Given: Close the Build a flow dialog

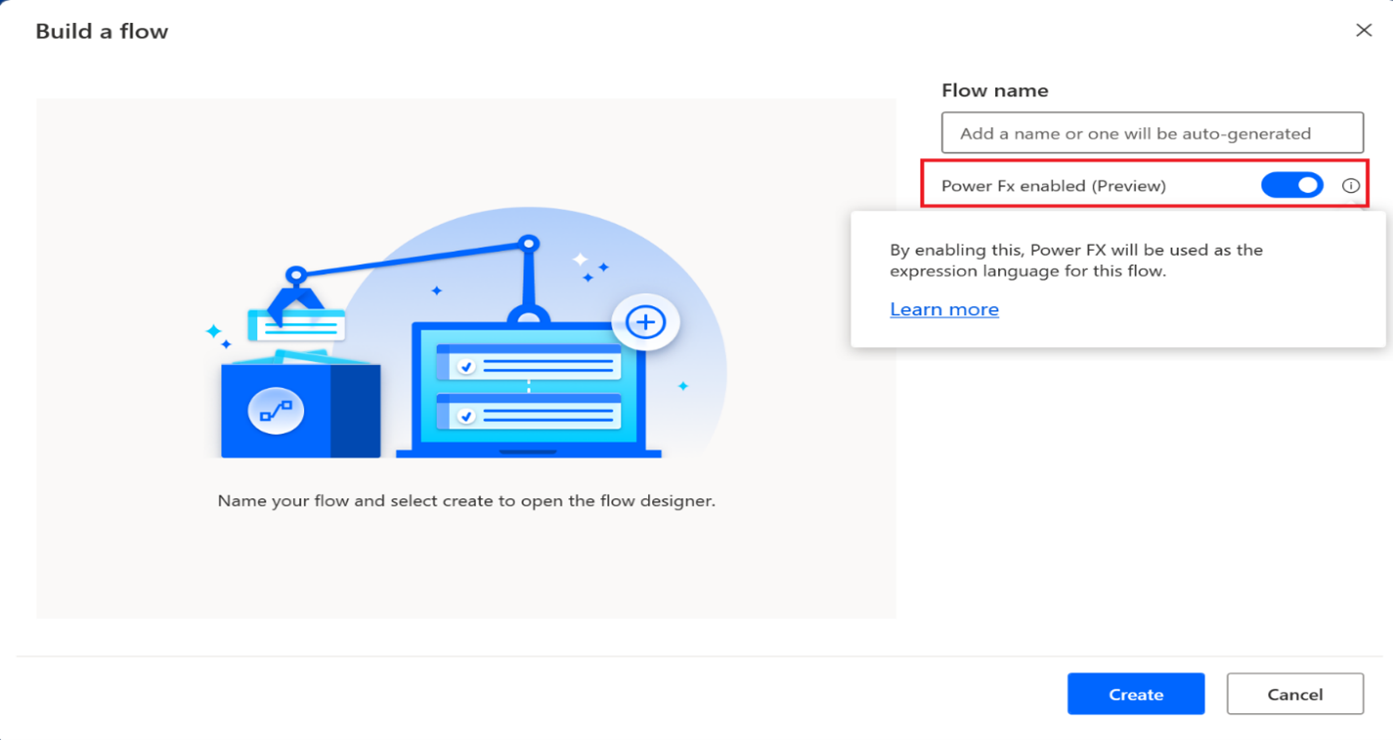Looking at the screenshot, I should [x=1363, y=30].
